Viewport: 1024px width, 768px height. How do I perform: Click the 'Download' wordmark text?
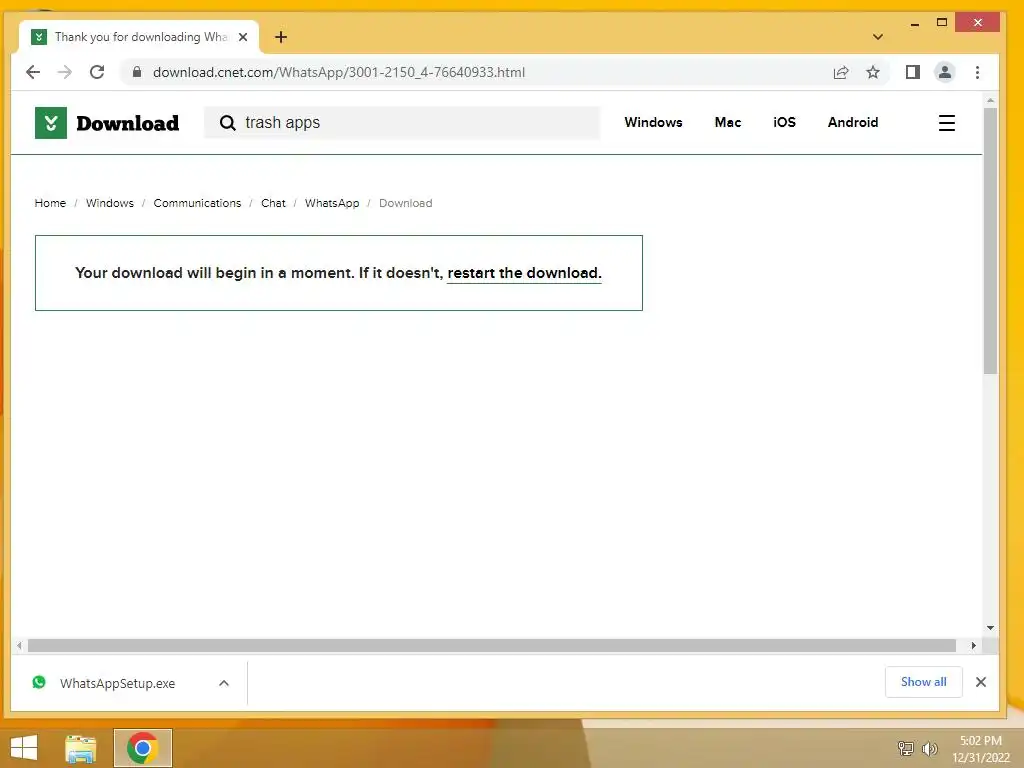[127, 123]
